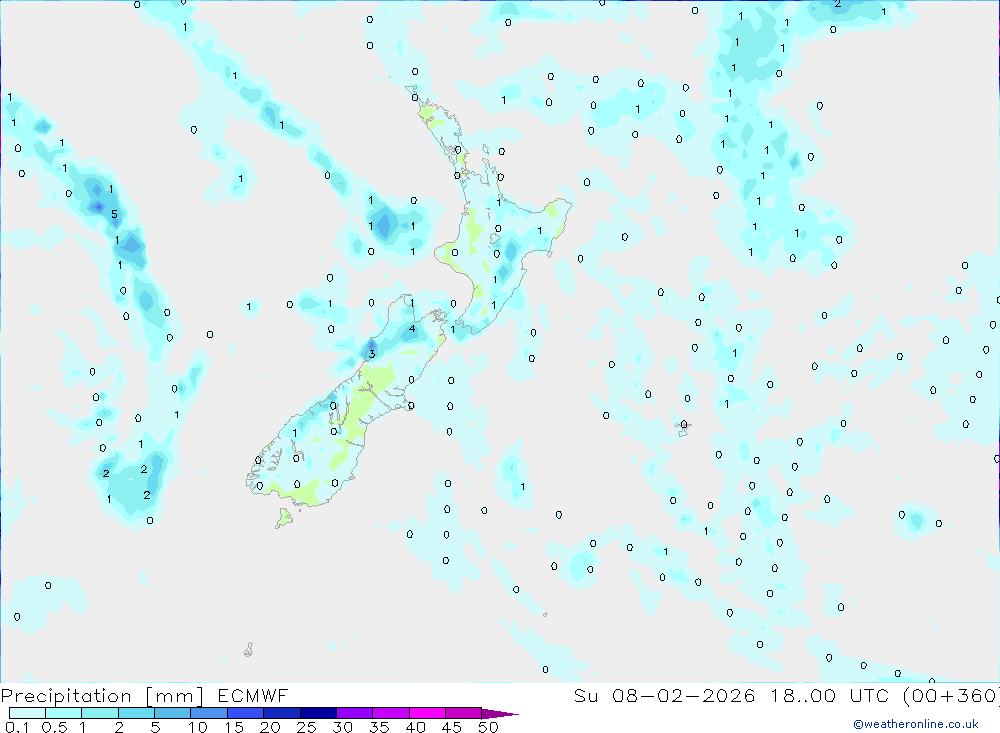
Task: Click the map value "4" on South Island
Action: point(412,329)
